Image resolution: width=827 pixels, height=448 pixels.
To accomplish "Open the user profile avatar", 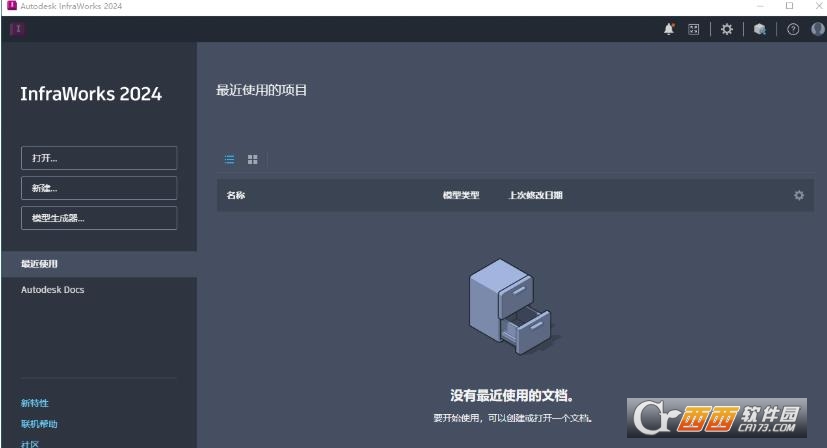I will [818, 29].
